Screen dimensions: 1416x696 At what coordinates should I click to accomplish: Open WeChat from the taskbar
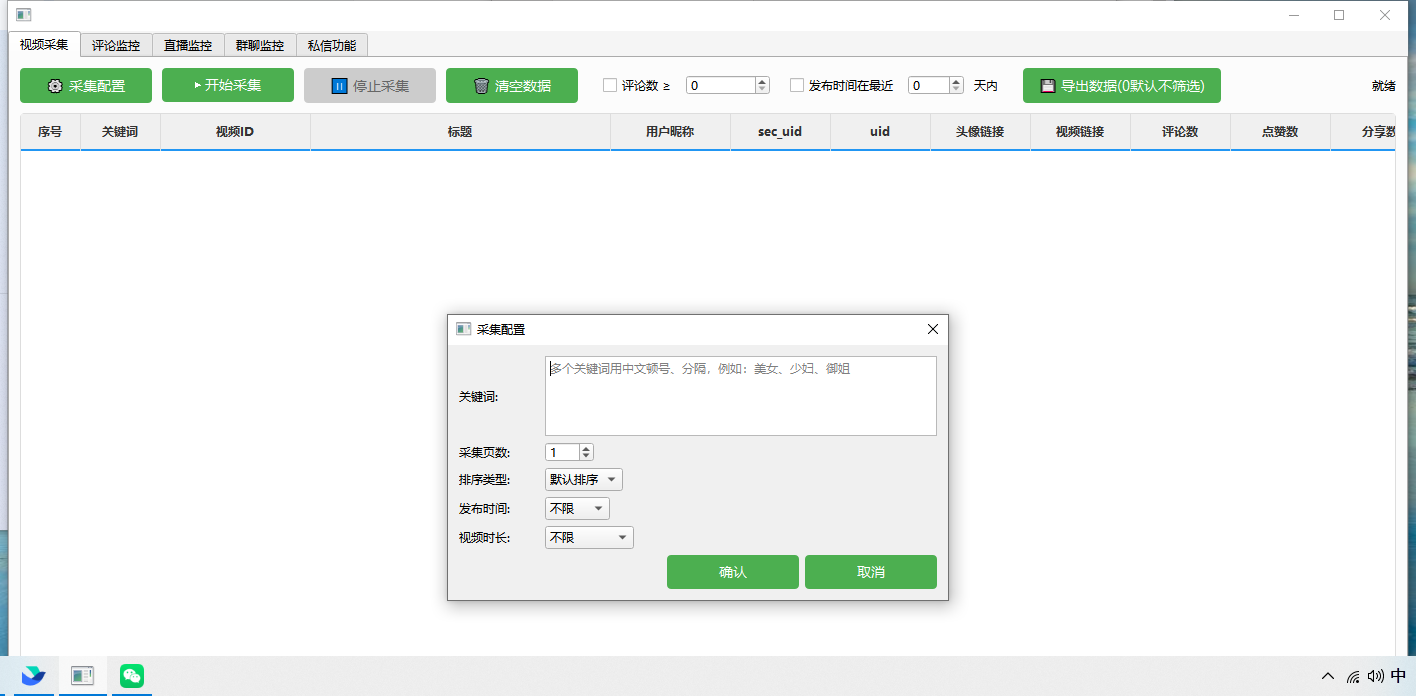coord(132,676)
